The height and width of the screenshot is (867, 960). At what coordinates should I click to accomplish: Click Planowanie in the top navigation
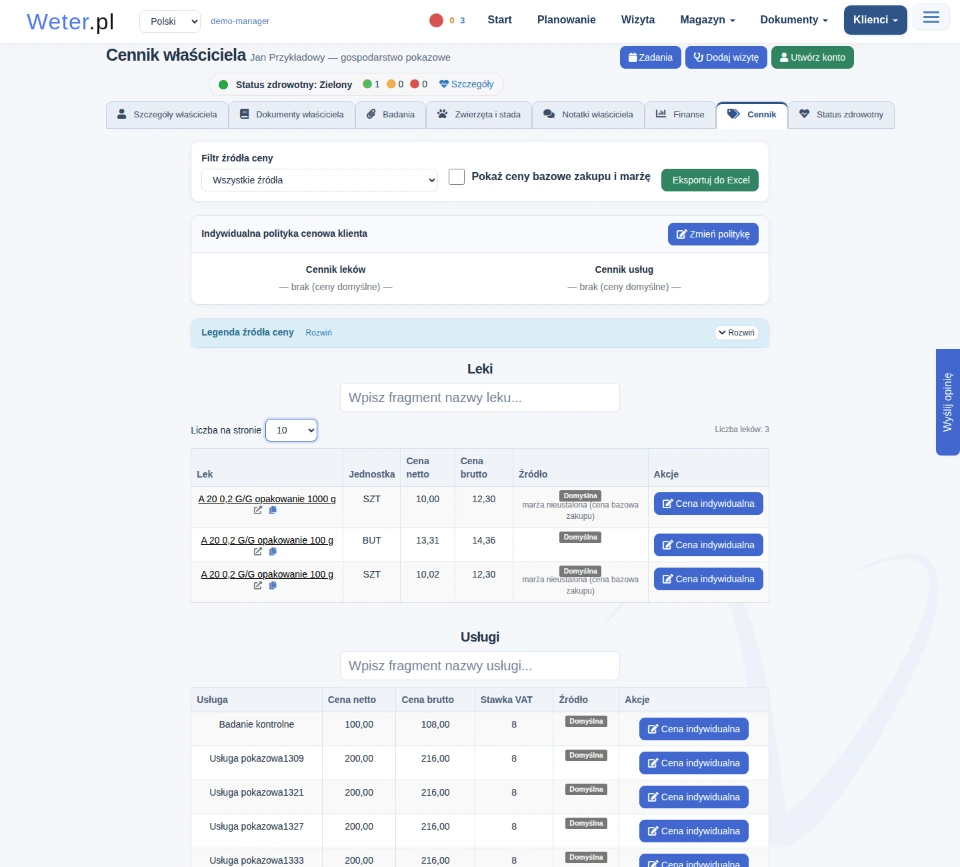coord(566,20)
